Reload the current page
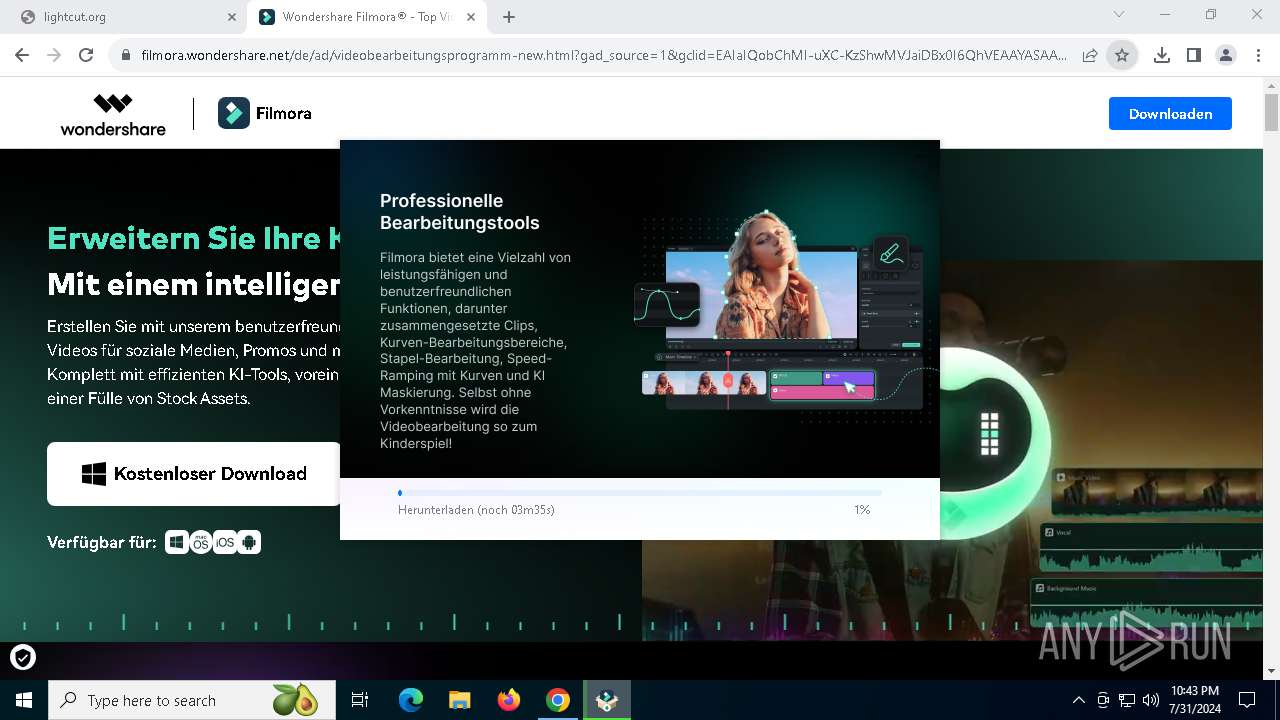The height and width of the screenshot is (720, 1280). [86, 56]
